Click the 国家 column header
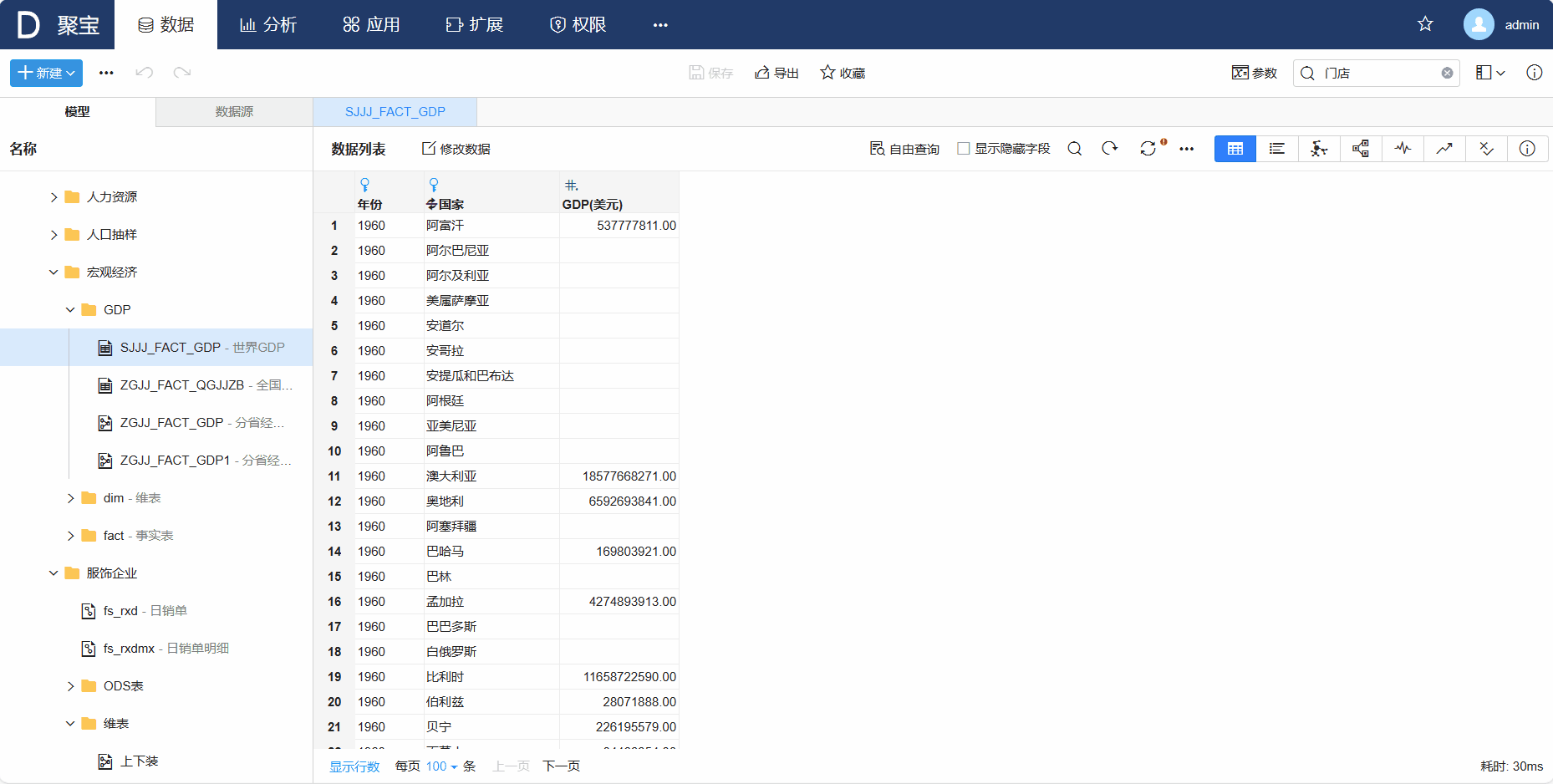 pyautogui.click(x=491, y=193)
